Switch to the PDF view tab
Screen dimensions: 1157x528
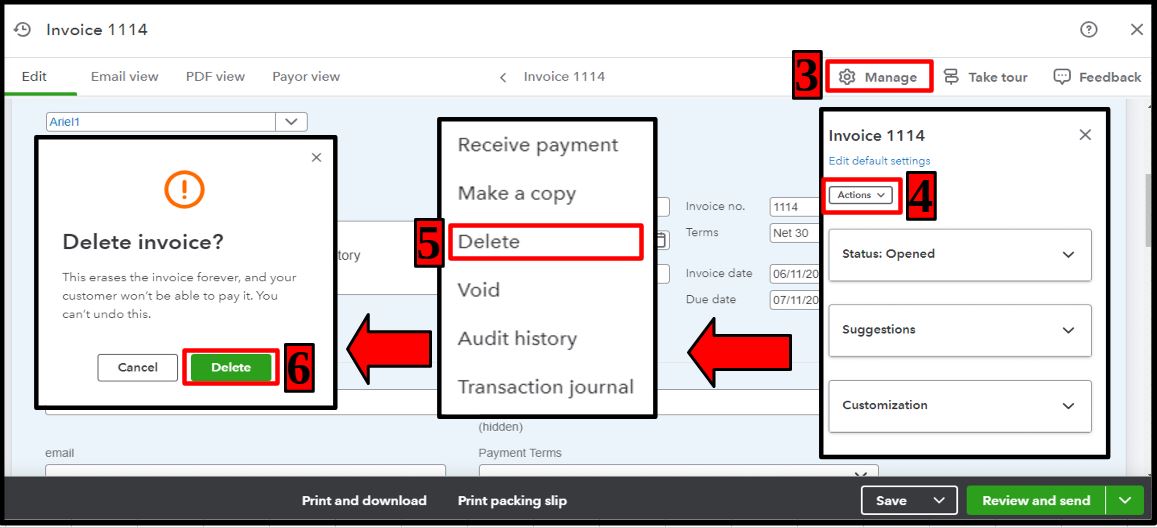coord(215,77)
